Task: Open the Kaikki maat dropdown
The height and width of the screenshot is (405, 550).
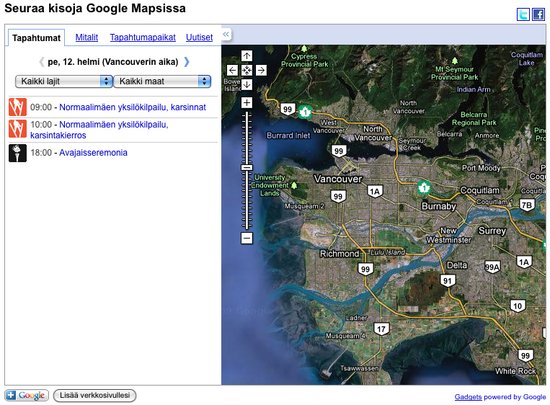Action: [x=162, y=81]
